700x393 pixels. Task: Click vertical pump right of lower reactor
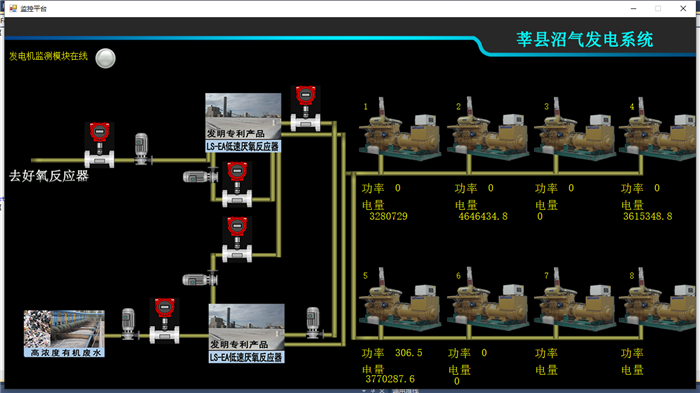314,323
